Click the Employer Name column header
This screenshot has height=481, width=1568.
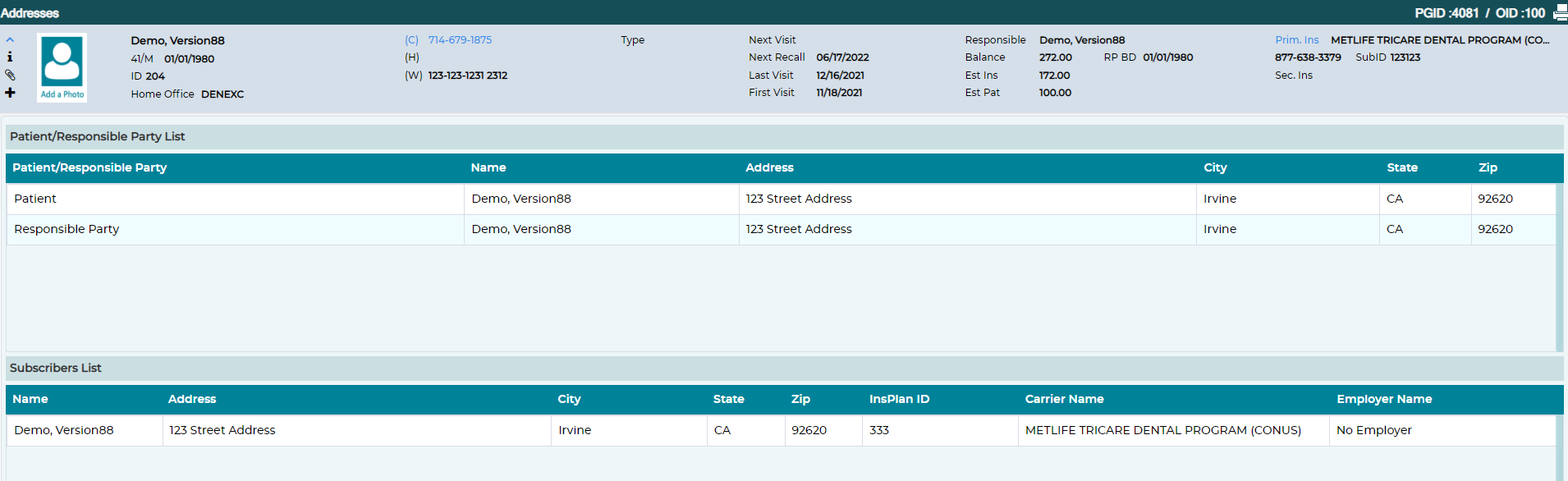click(x=1384, y=399)
